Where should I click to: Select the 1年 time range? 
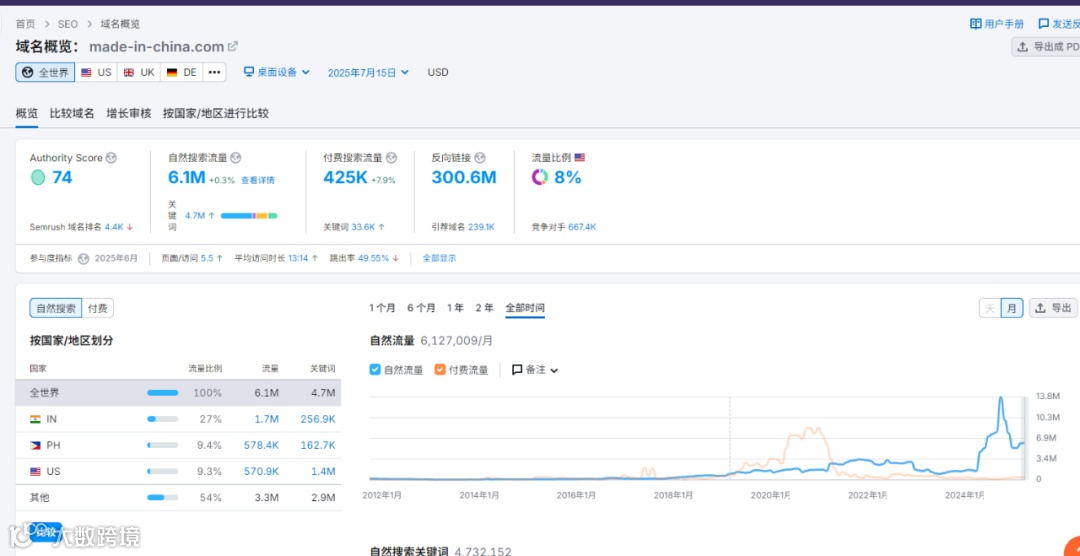tap(455, 308)
